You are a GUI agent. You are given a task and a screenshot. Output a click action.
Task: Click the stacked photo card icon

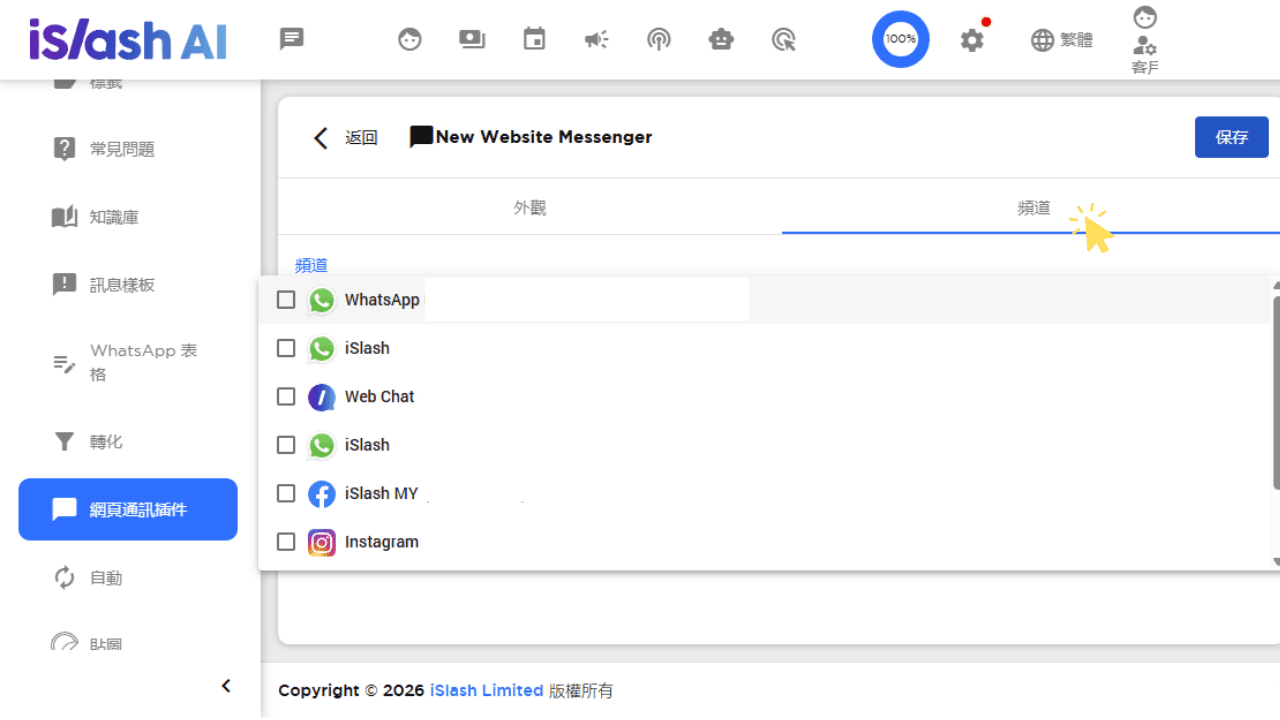[472, 39]
